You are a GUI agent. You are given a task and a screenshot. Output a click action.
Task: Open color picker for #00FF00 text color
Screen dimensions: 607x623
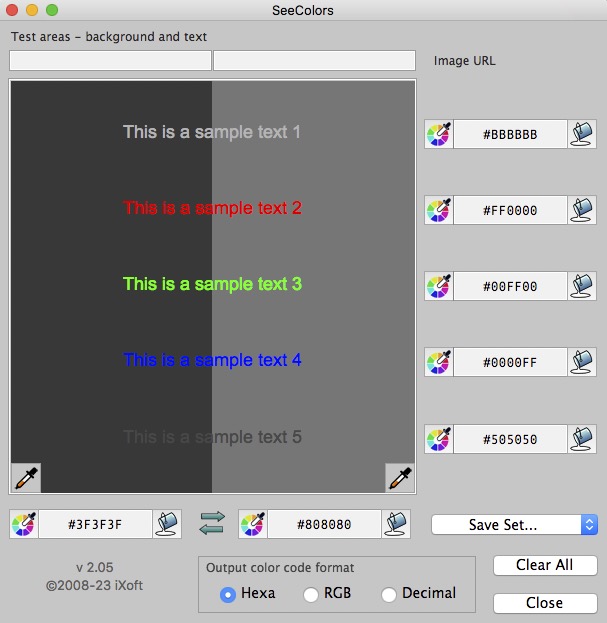[439, 286]
